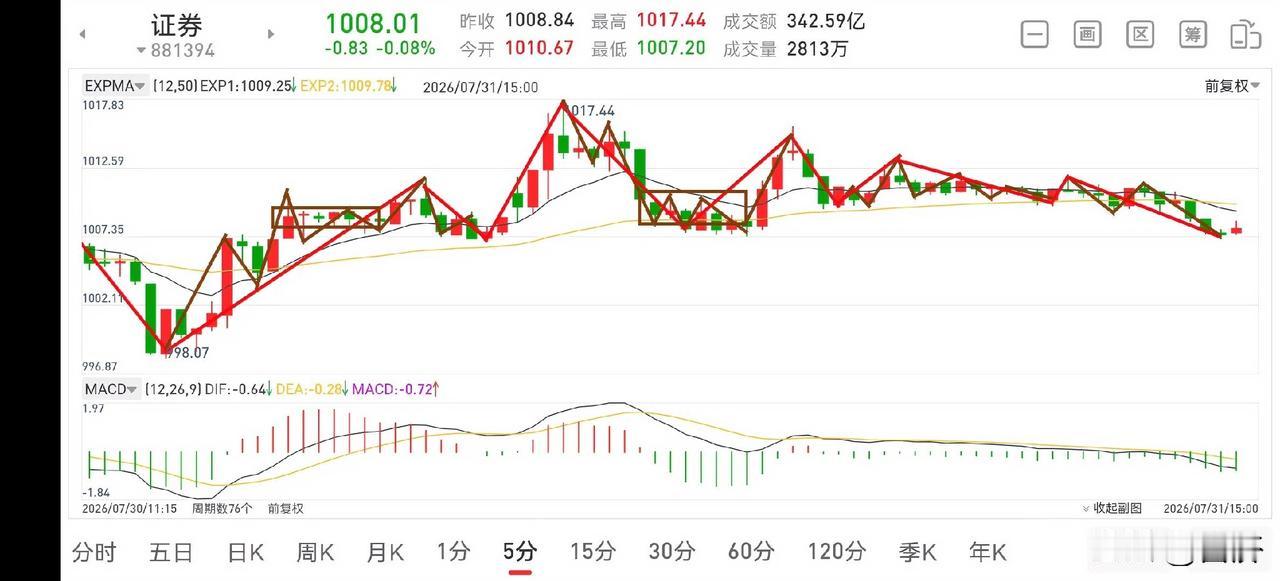This screenshot has height=581, width=1280.
Task: Go to next stock with right arrow
Action: [270, 34]
